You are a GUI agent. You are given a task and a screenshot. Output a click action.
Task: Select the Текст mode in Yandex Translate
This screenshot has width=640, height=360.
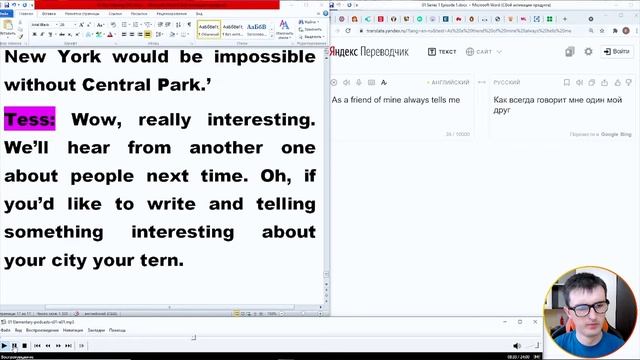click(442, 52)
